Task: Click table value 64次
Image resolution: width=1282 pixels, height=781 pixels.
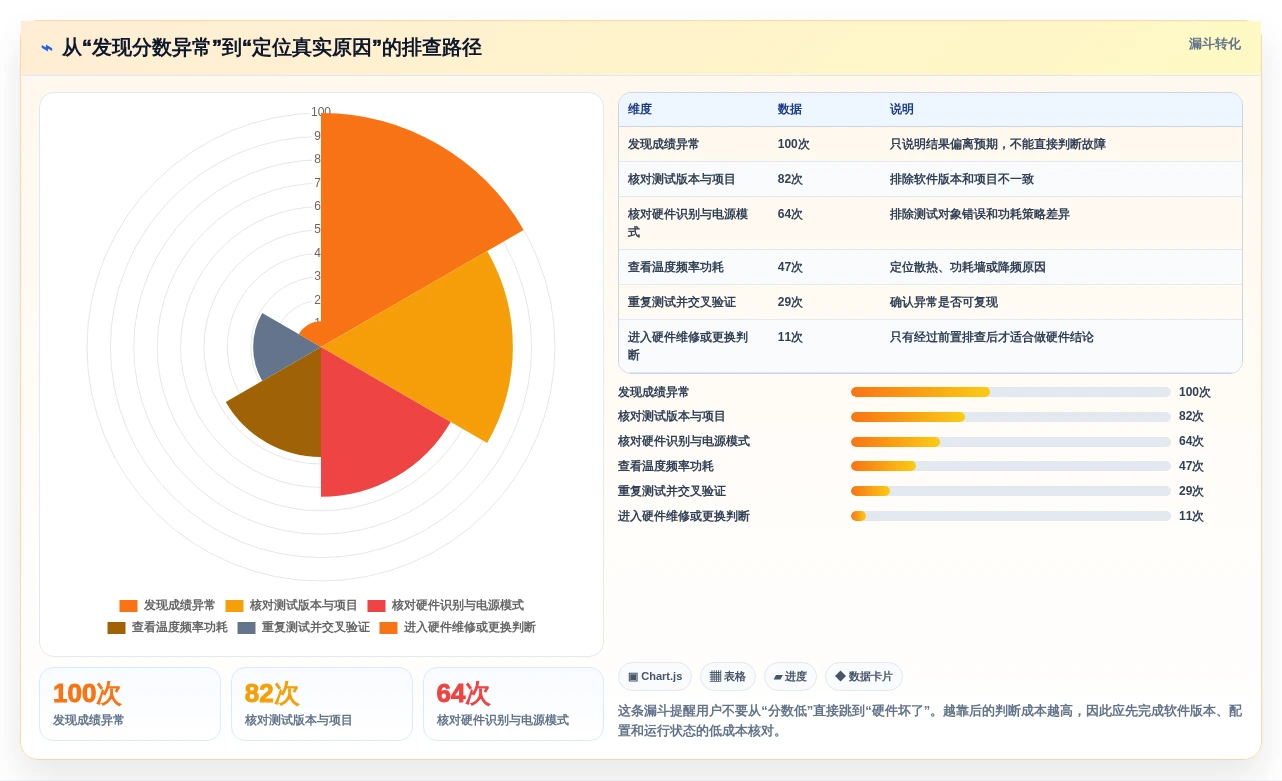Action: pos(790,215)
